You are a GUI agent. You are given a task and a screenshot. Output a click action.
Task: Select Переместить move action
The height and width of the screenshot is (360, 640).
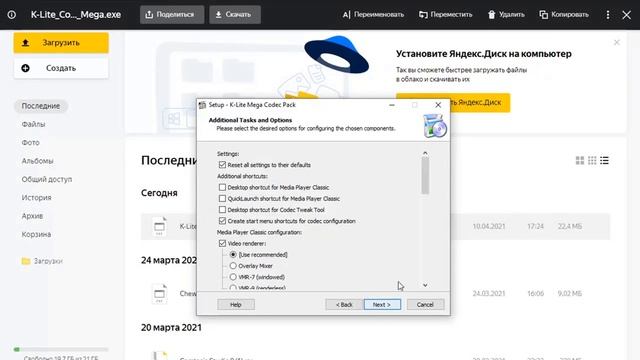point(446,15)
